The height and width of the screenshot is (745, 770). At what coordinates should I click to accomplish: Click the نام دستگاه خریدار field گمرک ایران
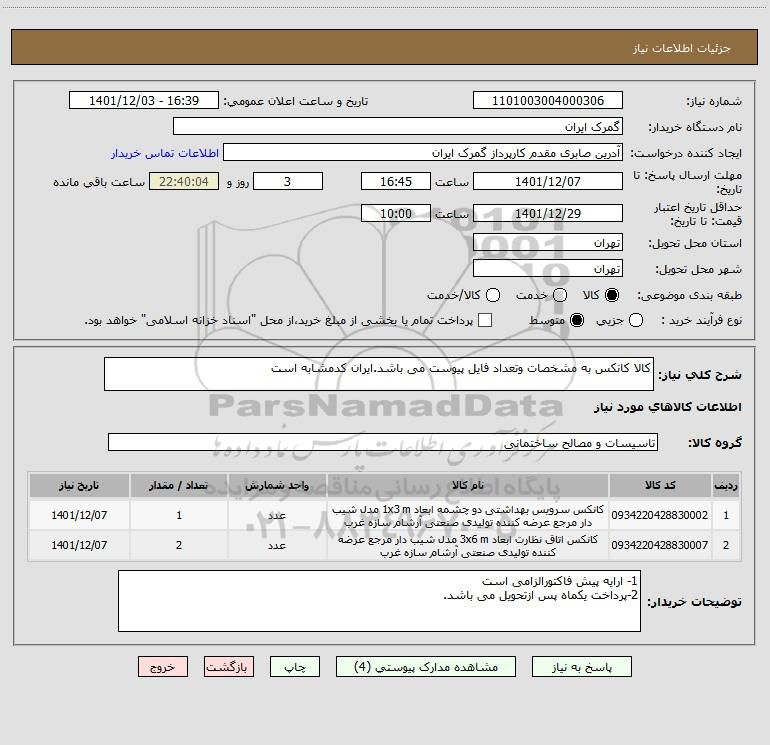[398, 127]
